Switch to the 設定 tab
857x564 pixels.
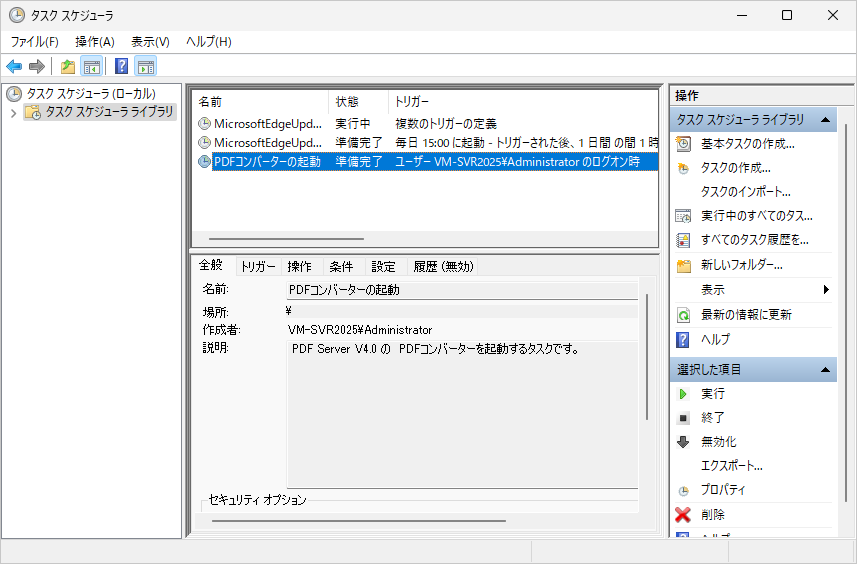tap(384, 267)
